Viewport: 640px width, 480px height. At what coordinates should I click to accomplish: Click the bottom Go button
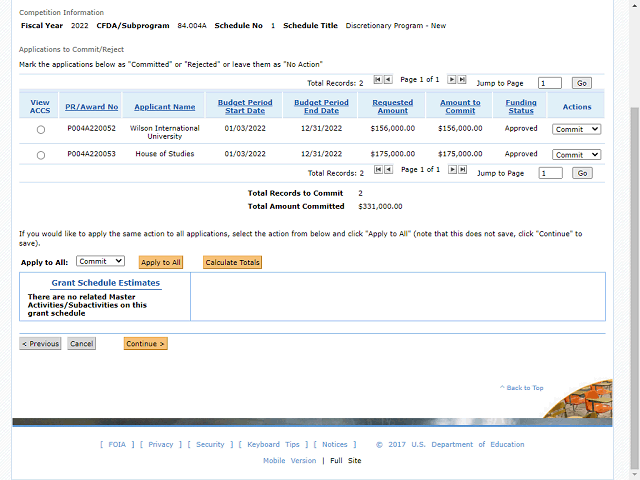[582, 173]
